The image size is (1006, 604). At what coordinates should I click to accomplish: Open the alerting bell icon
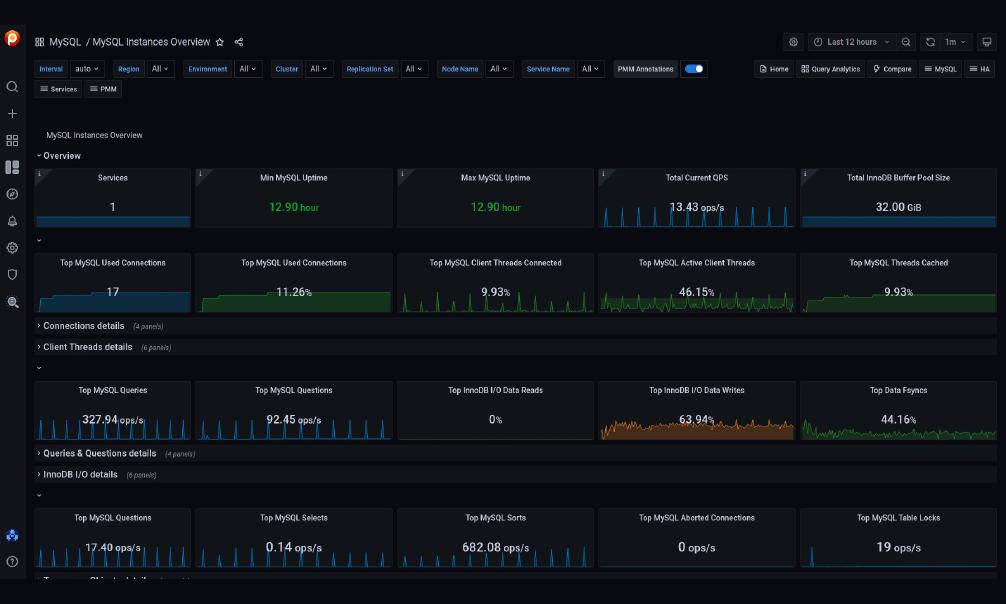pos(12,221)
